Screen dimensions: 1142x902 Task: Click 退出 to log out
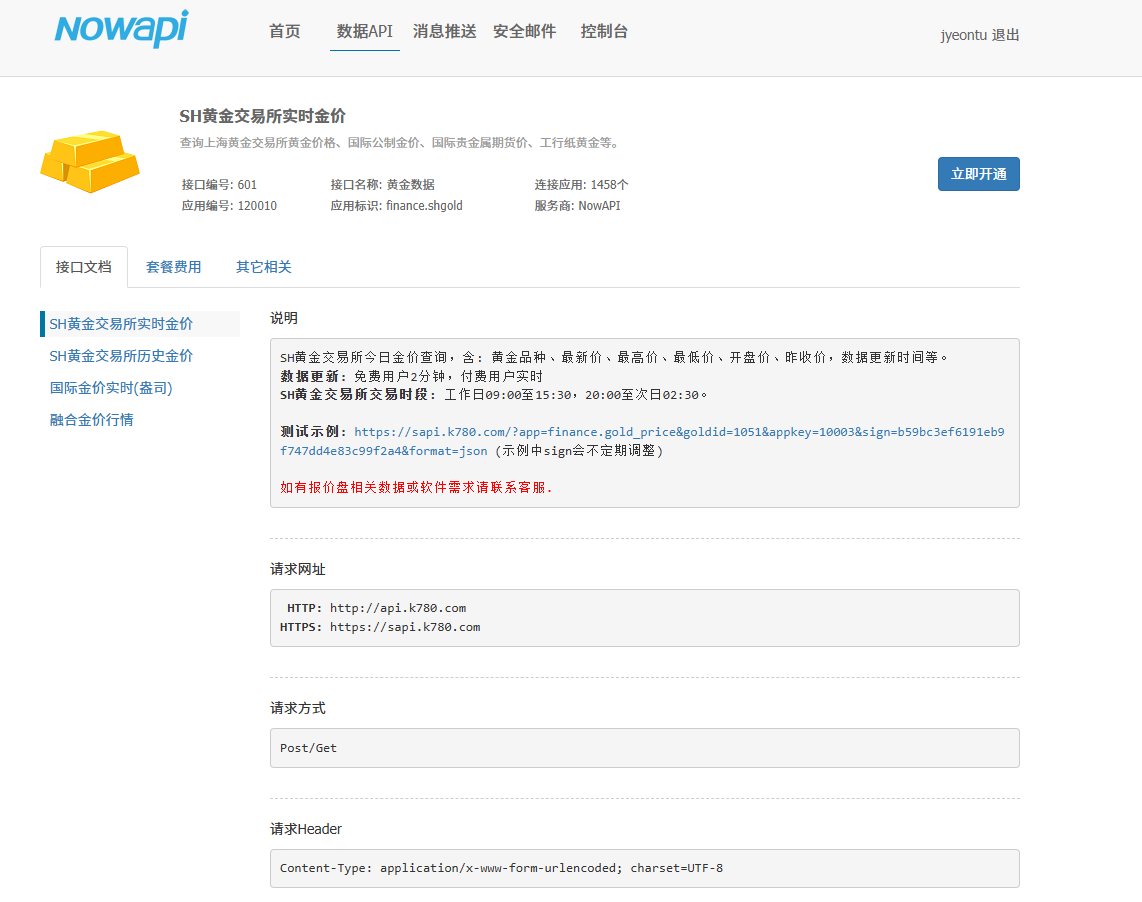click(1006, 34)
